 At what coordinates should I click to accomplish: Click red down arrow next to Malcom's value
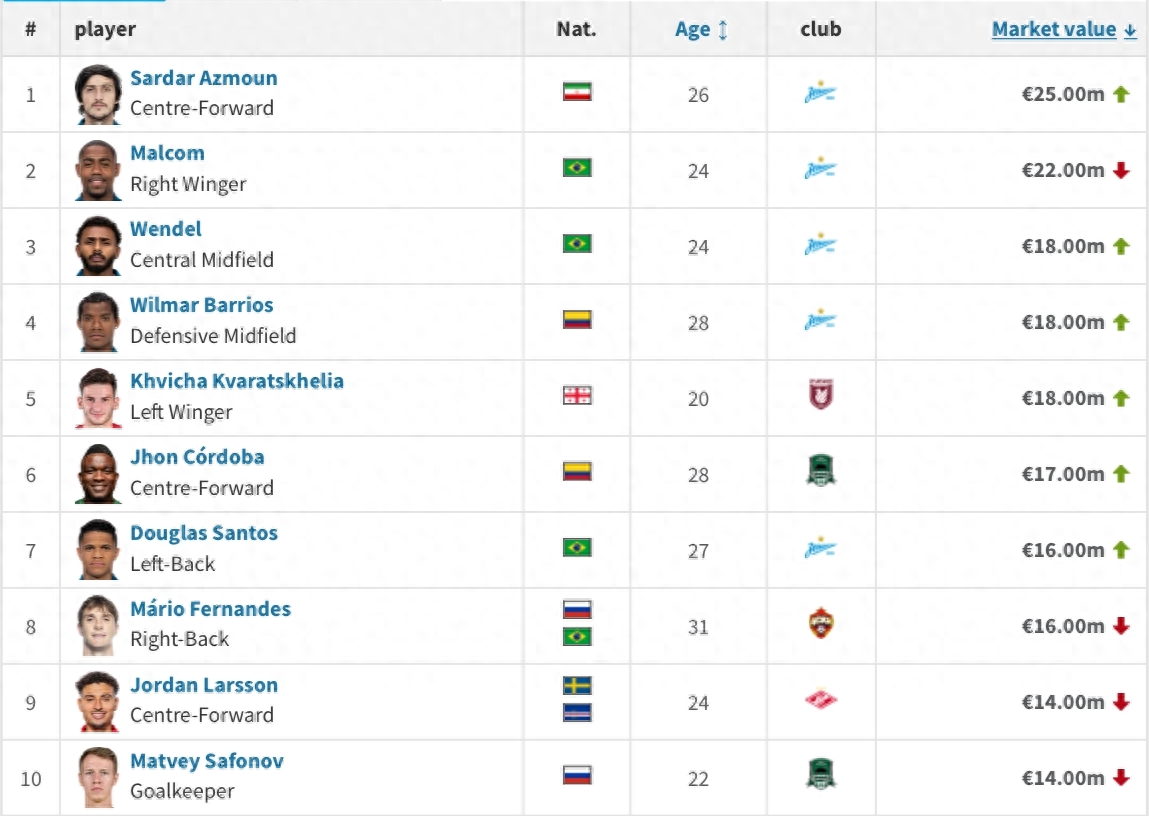[1121, 170]
